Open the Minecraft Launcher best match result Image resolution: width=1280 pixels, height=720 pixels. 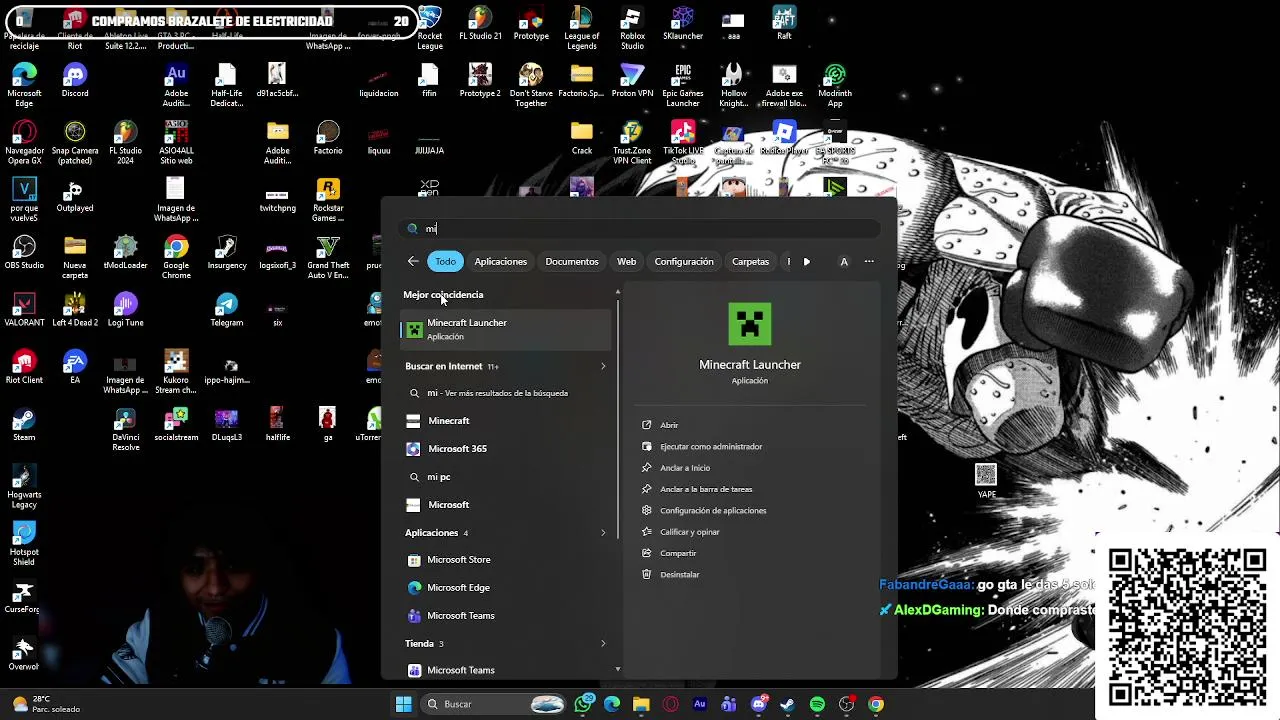(505, 329)
